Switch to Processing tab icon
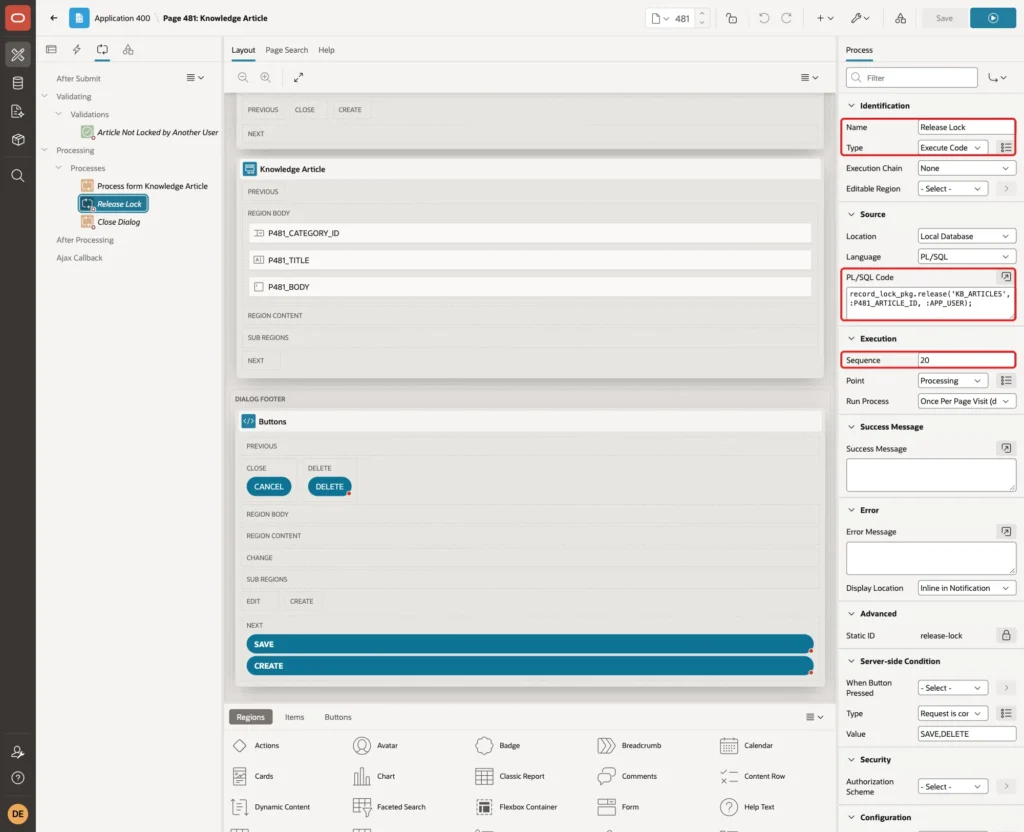The image size is (1024, 832). click(x=102, y=50)
